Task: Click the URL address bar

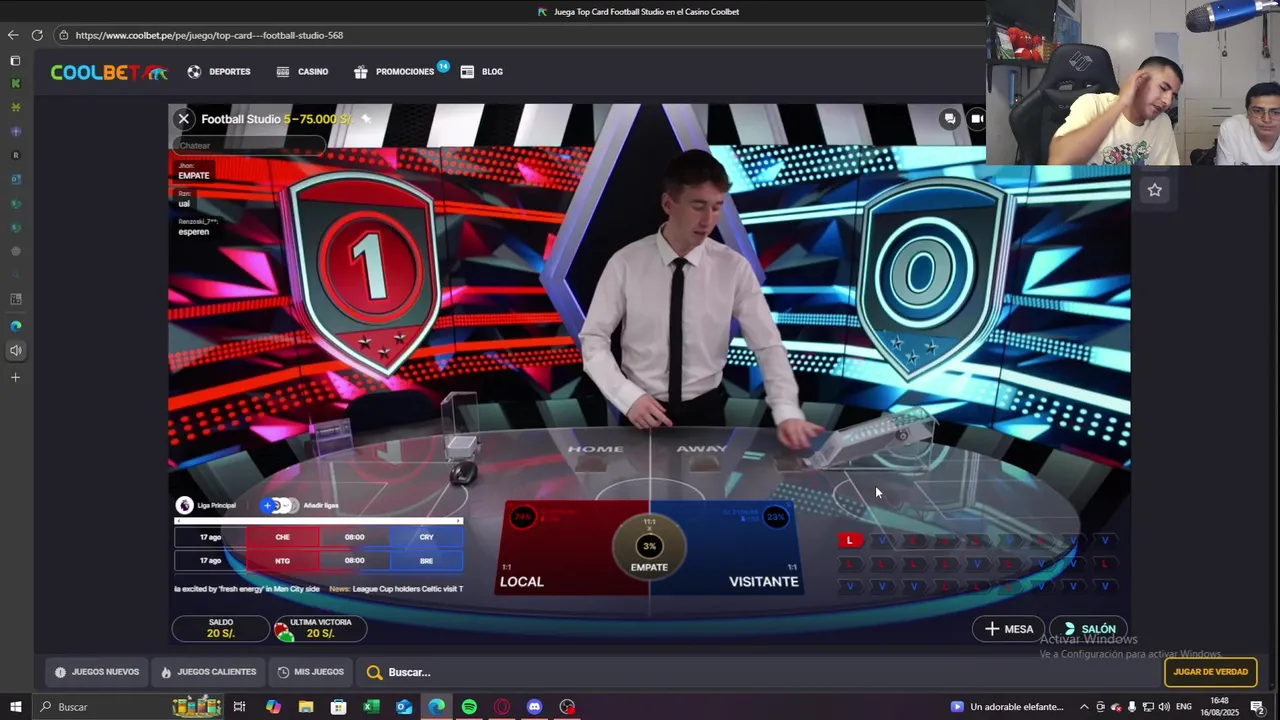Action: 520,35
